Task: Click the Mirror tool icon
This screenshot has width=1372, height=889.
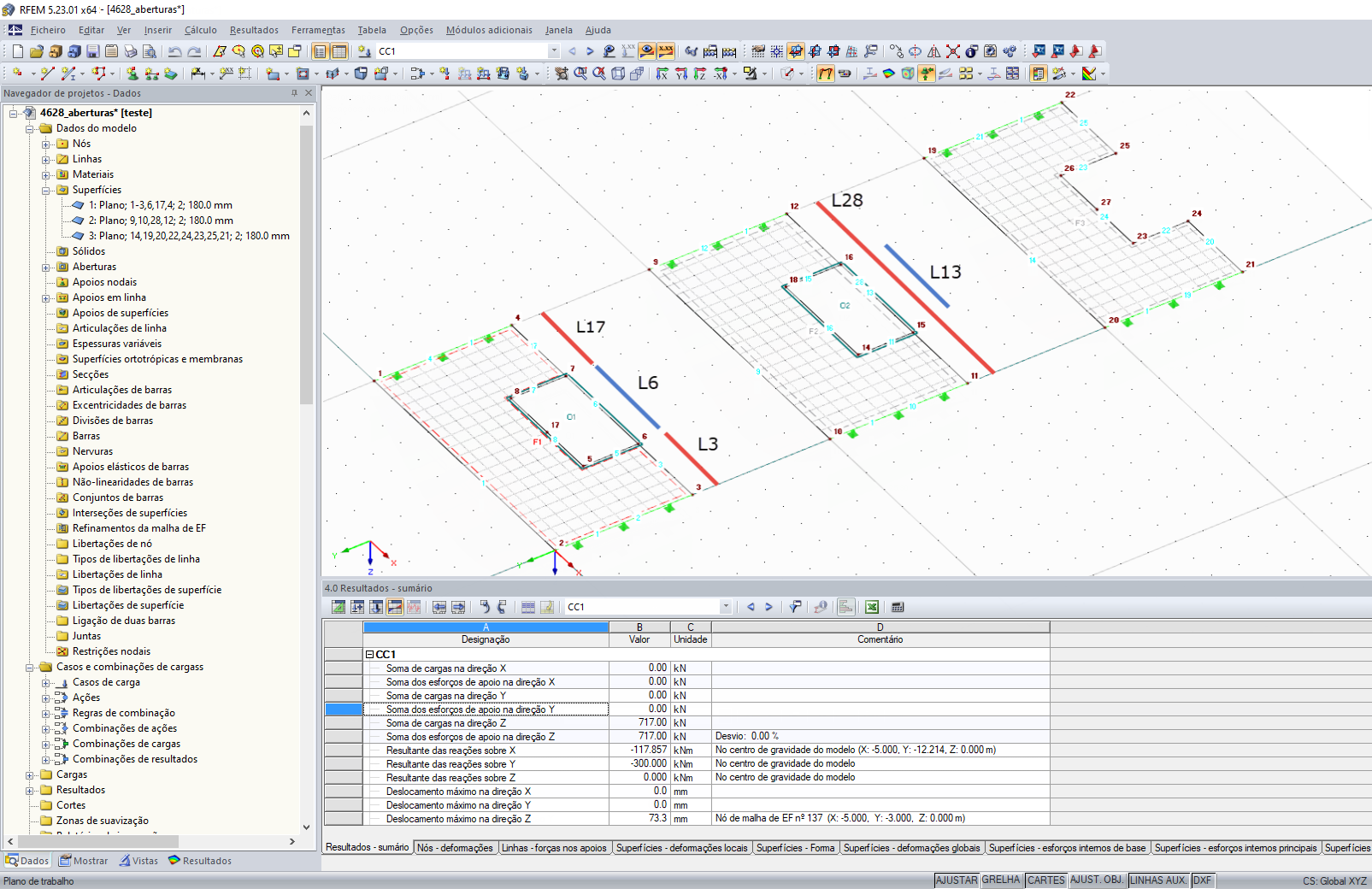Action: tap(933, 51)
